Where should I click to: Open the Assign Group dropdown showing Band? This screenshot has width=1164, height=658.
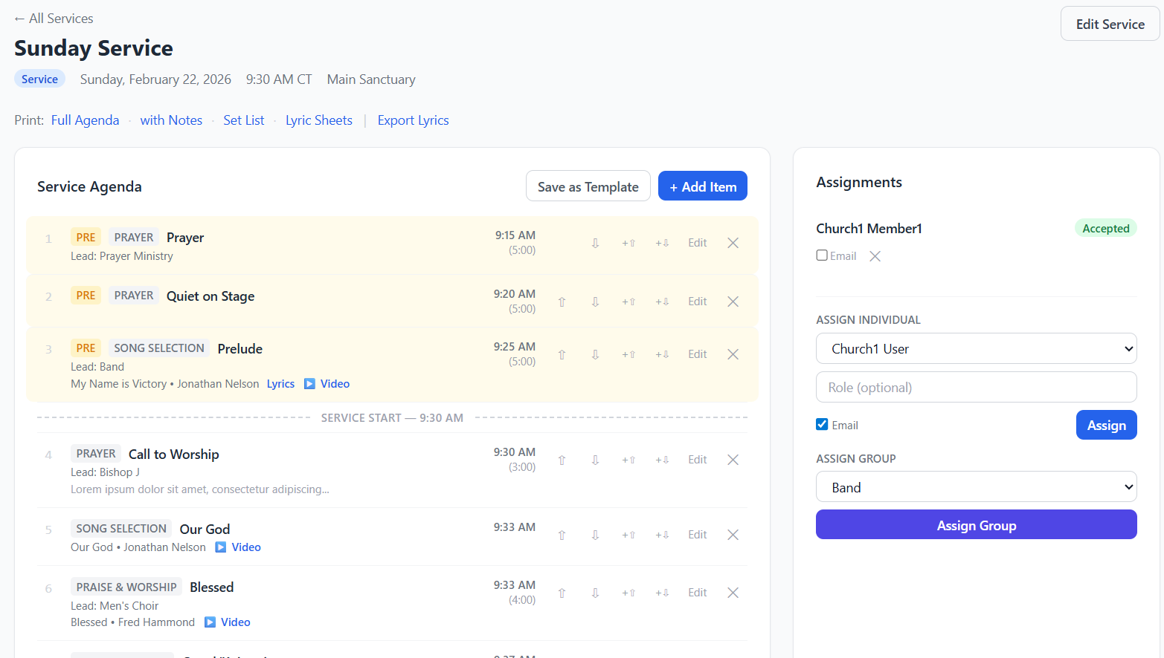tap(976, 486)
